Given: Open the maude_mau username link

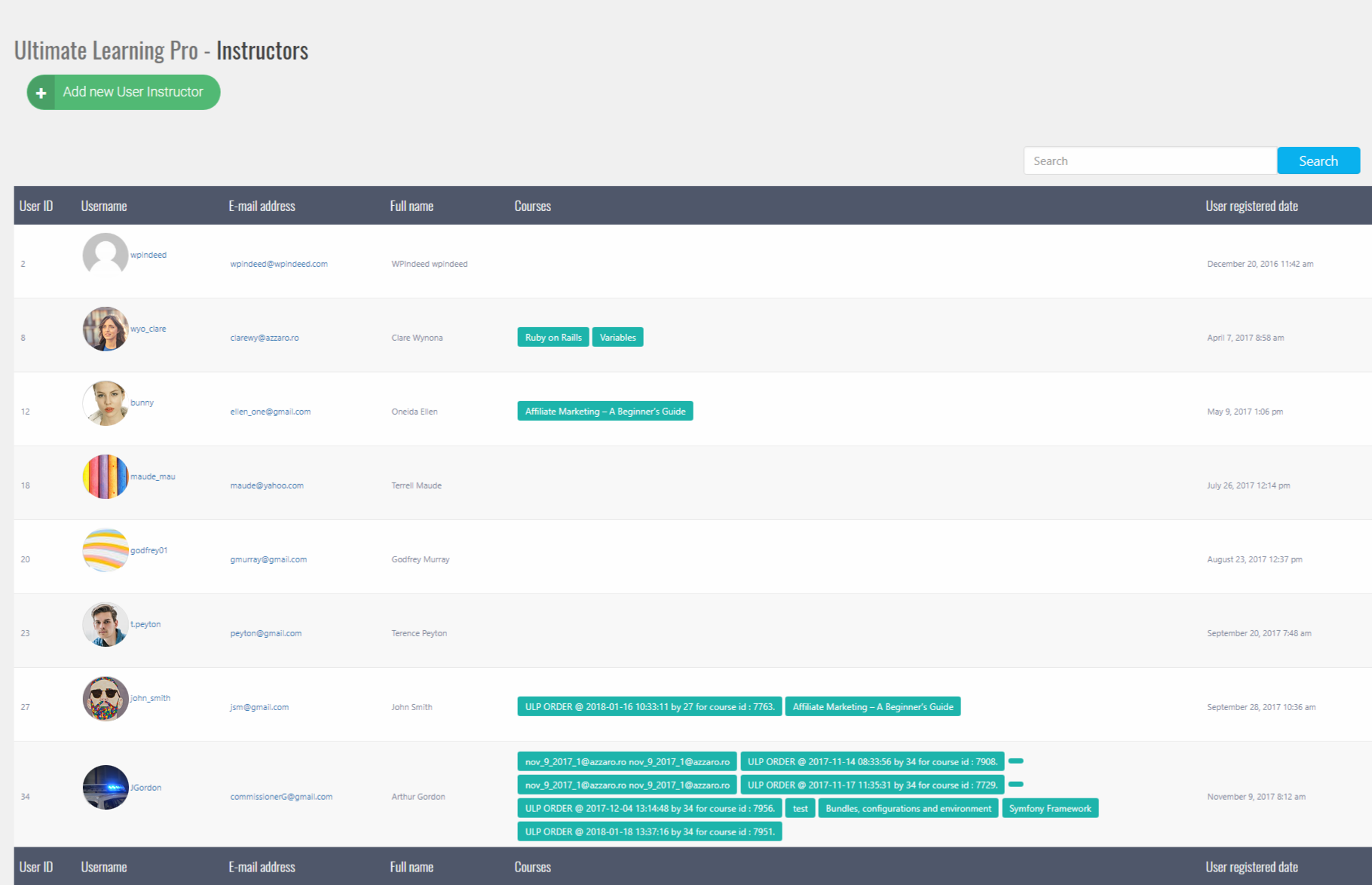Looking at the screenshot, I should (153, 476).
